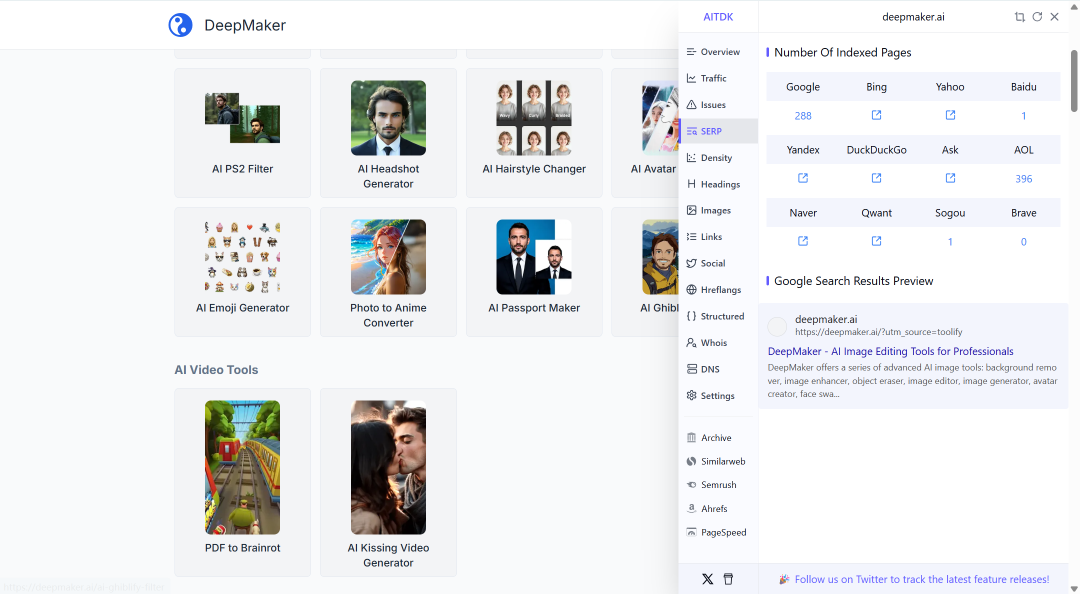Open the AI Kissing Video Generator card

point(388,482)
